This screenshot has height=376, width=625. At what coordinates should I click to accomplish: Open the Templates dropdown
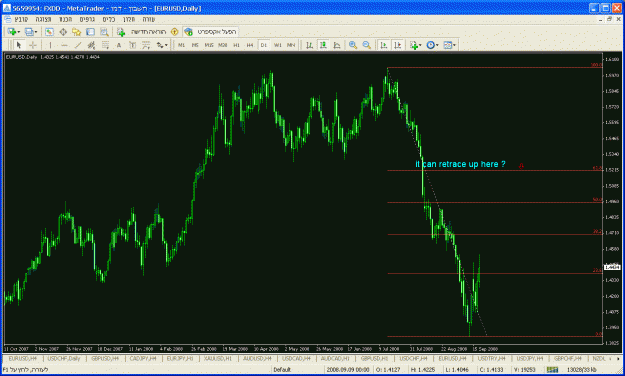point(450,45)
